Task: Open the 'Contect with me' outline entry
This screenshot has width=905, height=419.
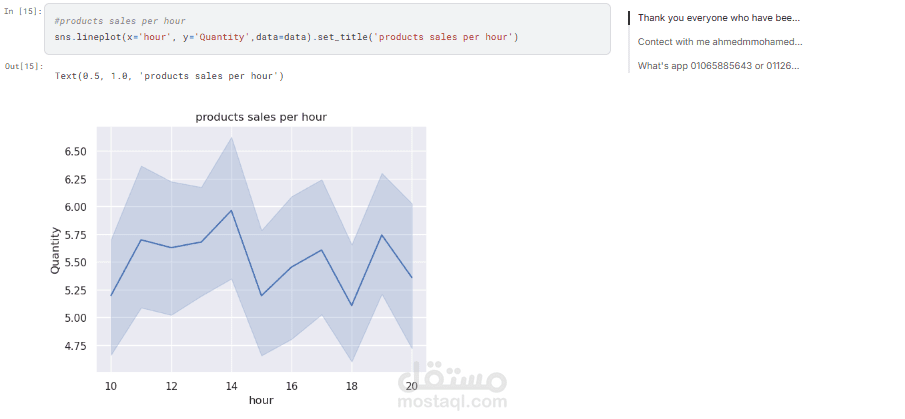Action: [720, 42]
